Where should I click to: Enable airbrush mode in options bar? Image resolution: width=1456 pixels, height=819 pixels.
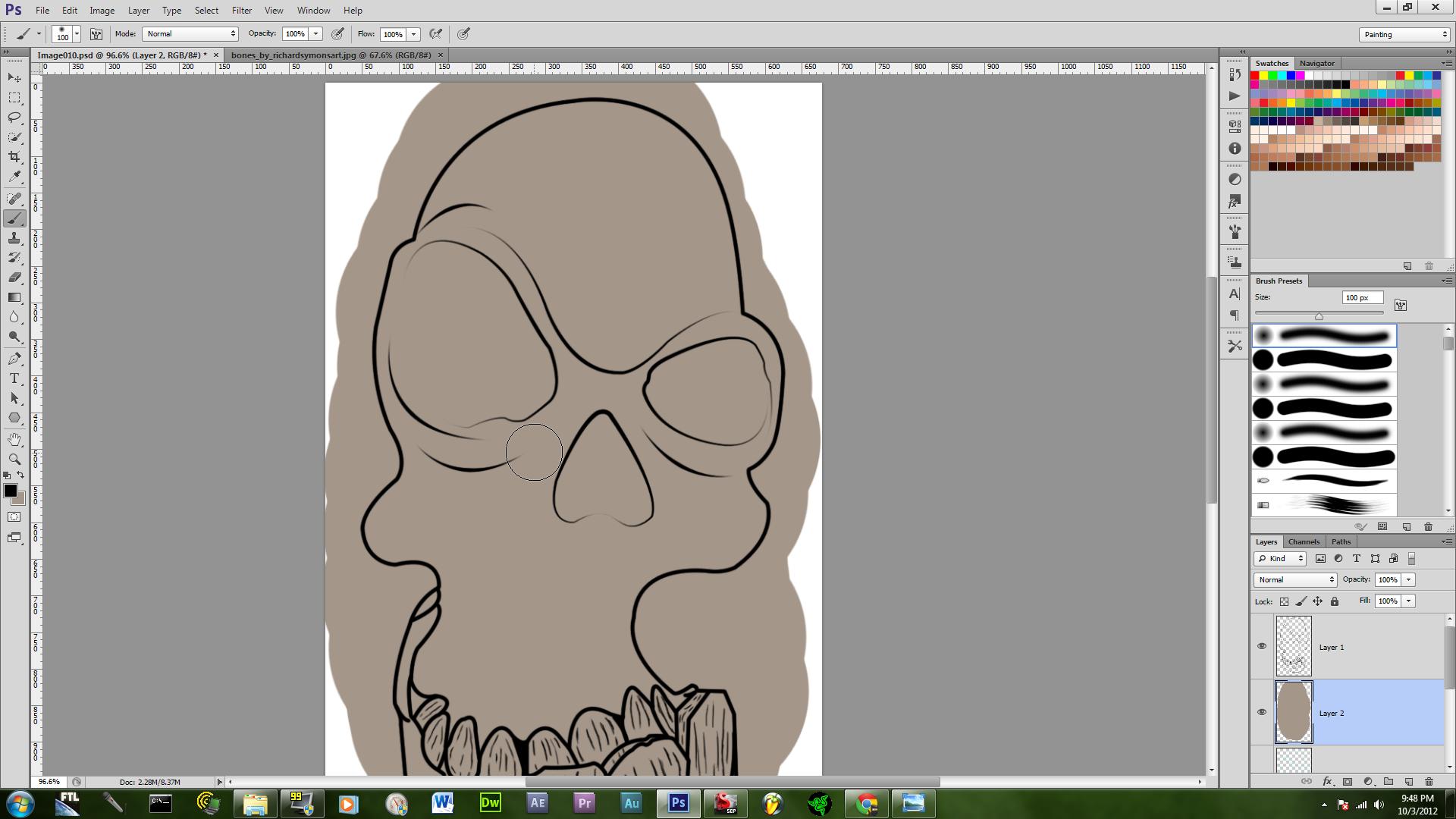(x=436, y=34)
